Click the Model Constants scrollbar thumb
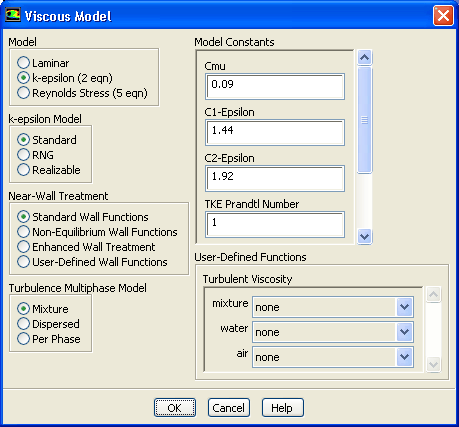Screen dimensions: 459x427 (364, 120)
